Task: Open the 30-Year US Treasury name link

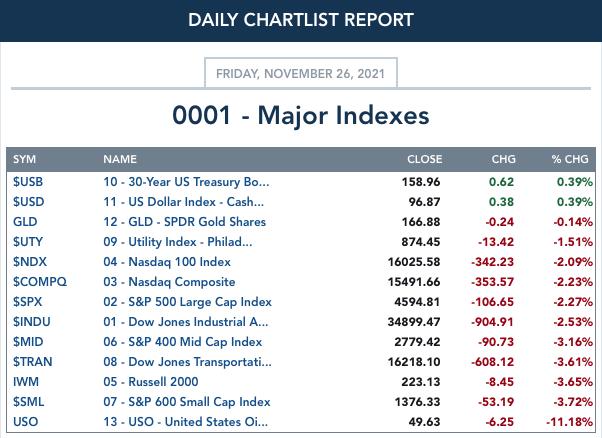Action: 186,182
